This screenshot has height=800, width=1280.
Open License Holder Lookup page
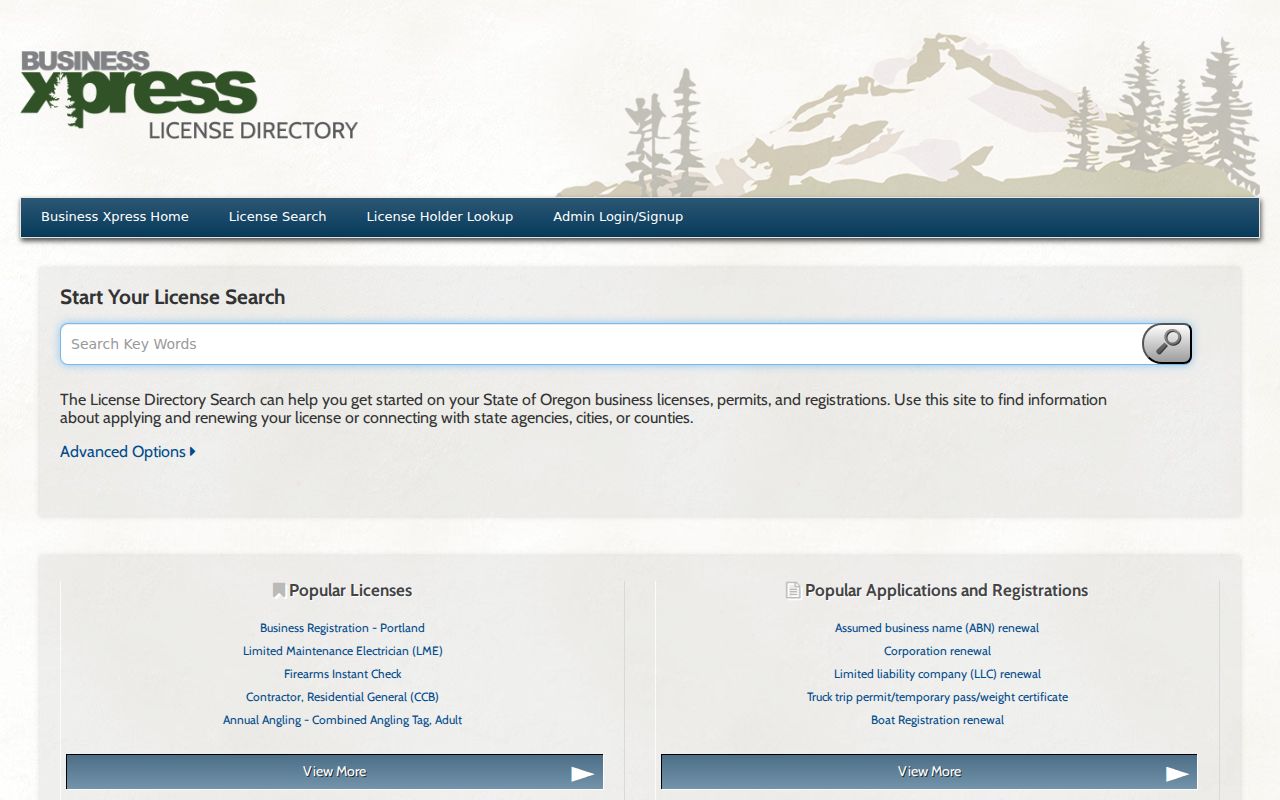point(440,217)
